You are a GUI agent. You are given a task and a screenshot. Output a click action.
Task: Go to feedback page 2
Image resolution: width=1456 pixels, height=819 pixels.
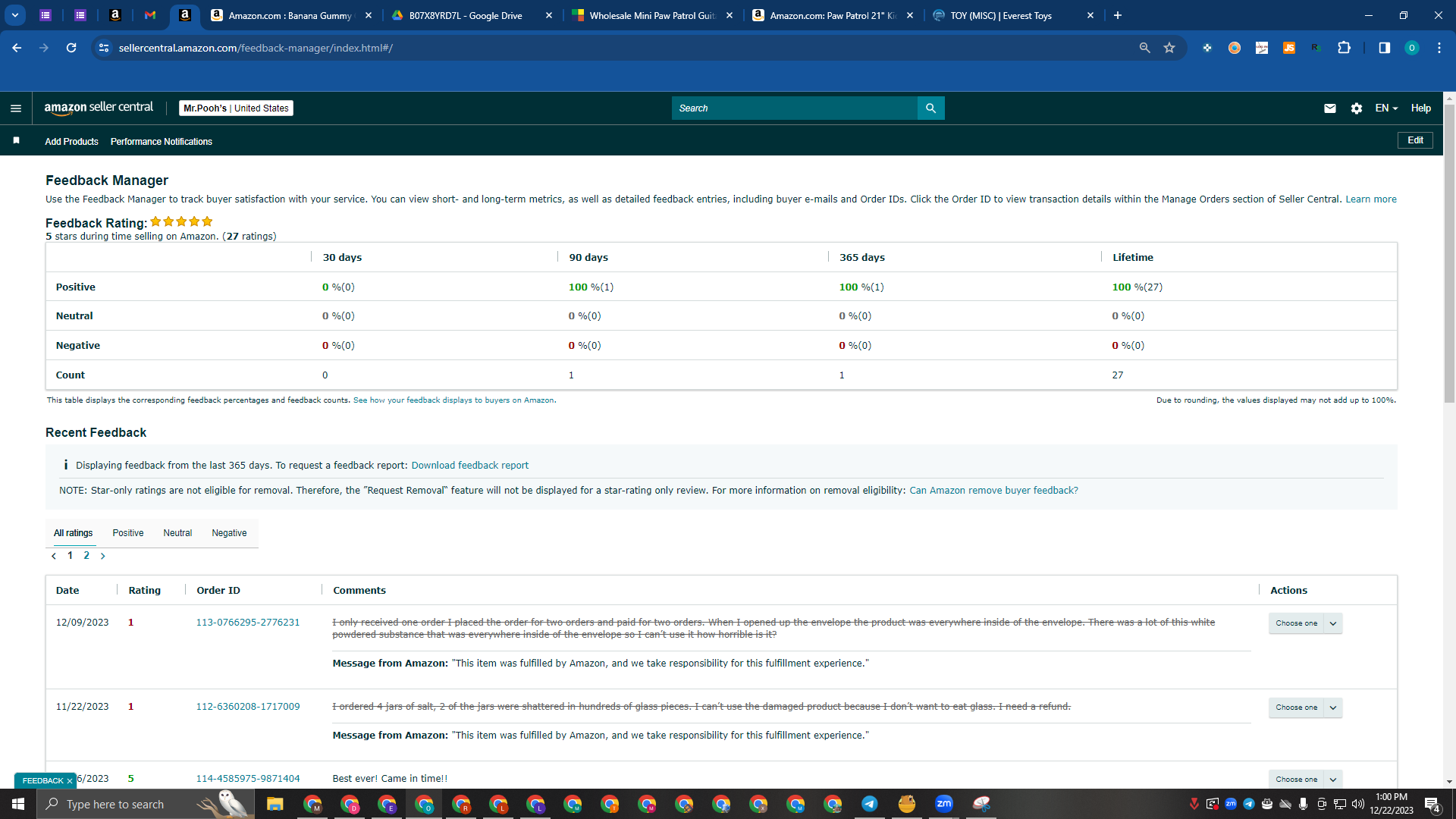click(86, 556)
